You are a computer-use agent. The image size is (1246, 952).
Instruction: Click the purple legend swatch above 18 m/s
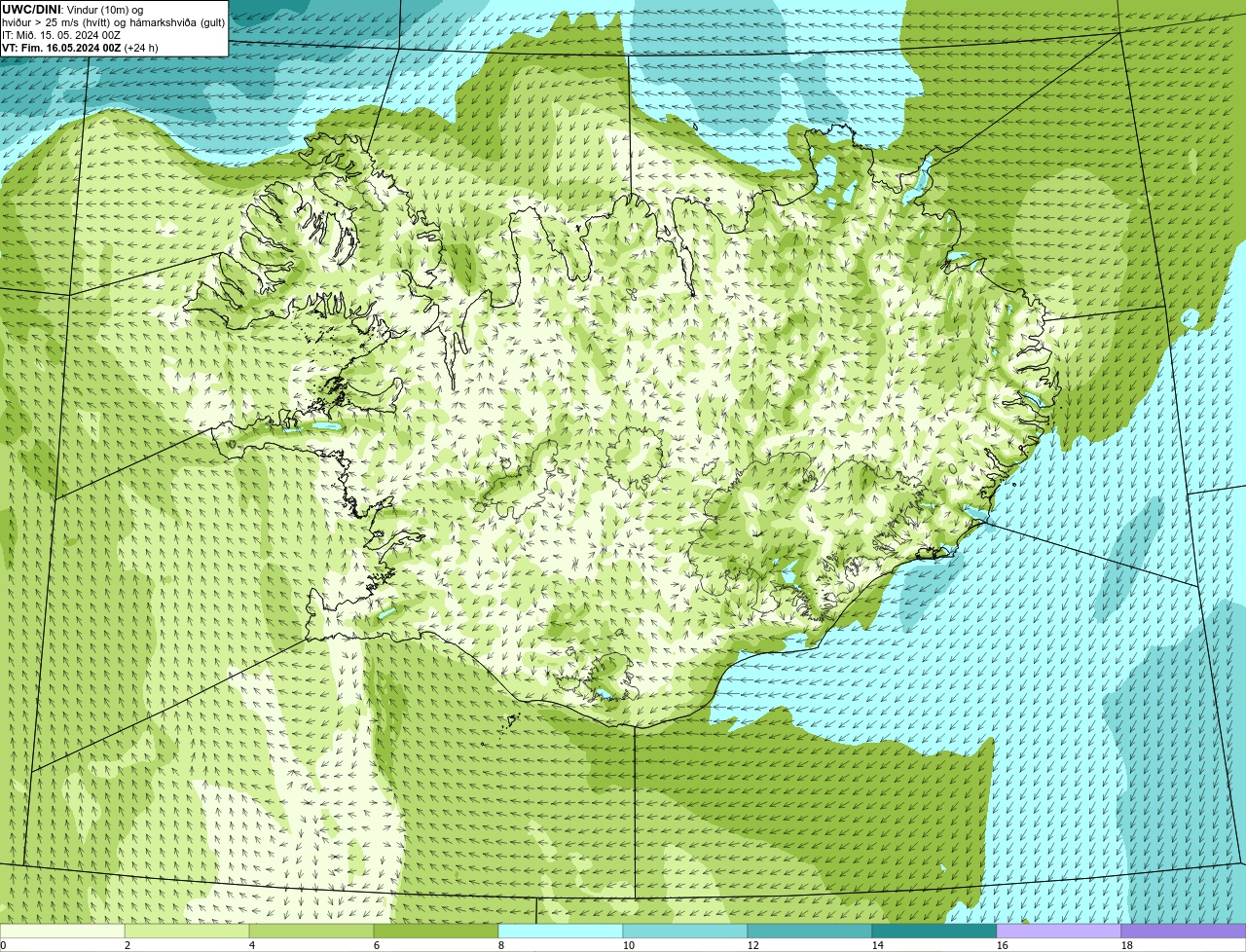tap(1184, 931)
